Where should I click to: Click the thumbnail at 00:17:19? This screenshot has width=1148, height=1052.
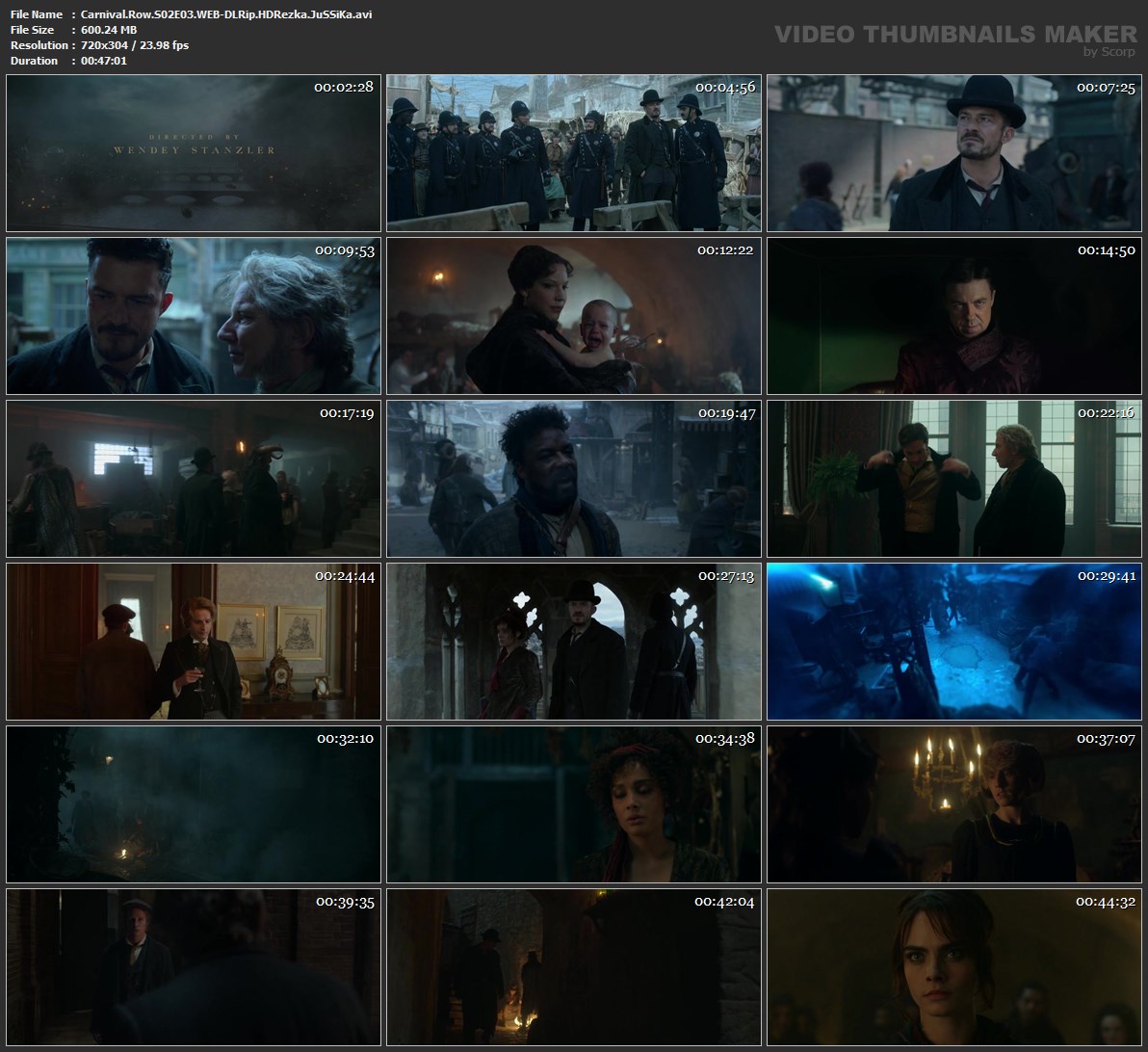pos(194,479)
